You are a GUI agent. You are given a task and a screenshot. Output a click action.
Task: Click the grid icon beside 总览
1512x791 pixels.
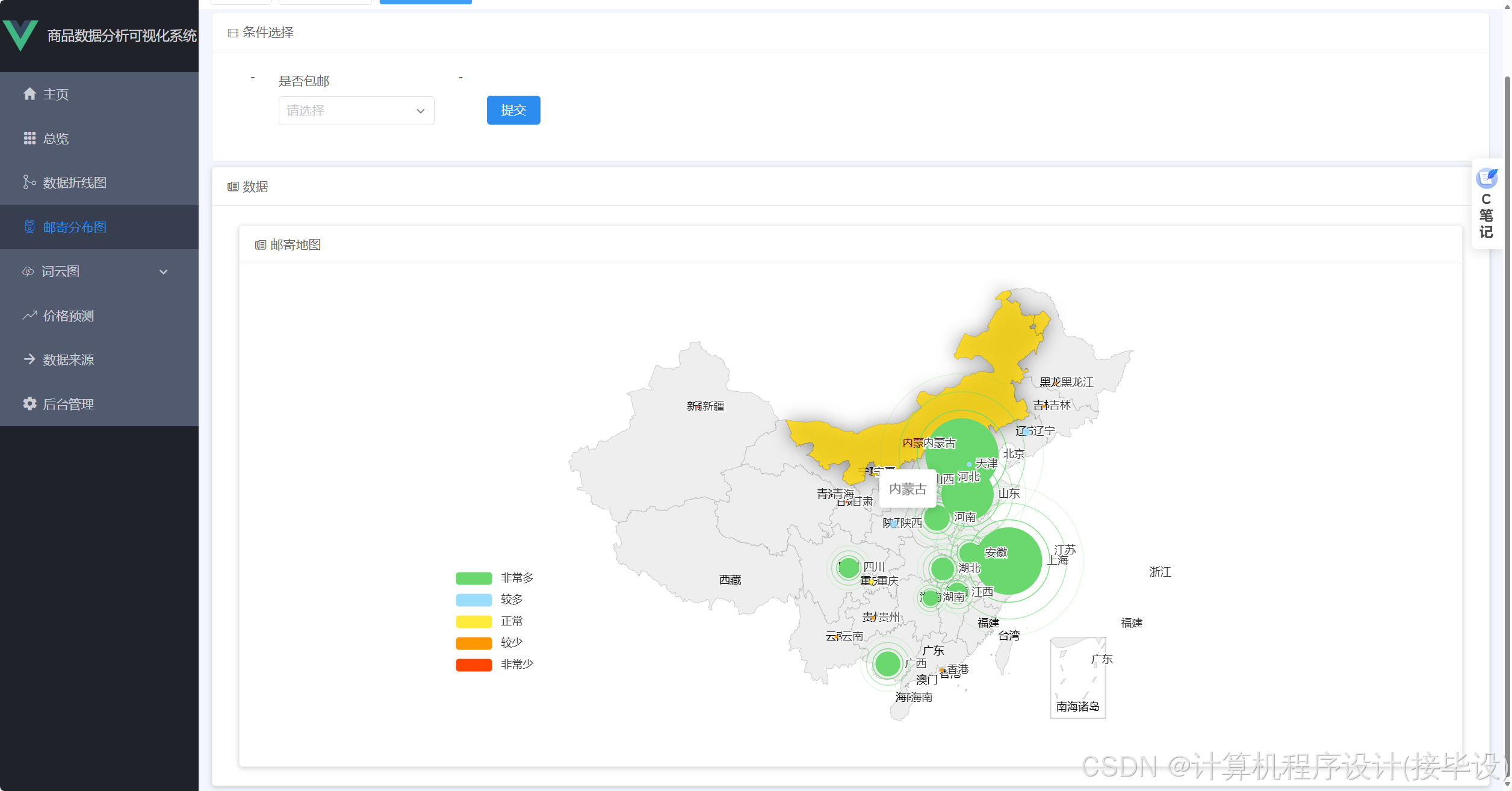tap(29, 138)
